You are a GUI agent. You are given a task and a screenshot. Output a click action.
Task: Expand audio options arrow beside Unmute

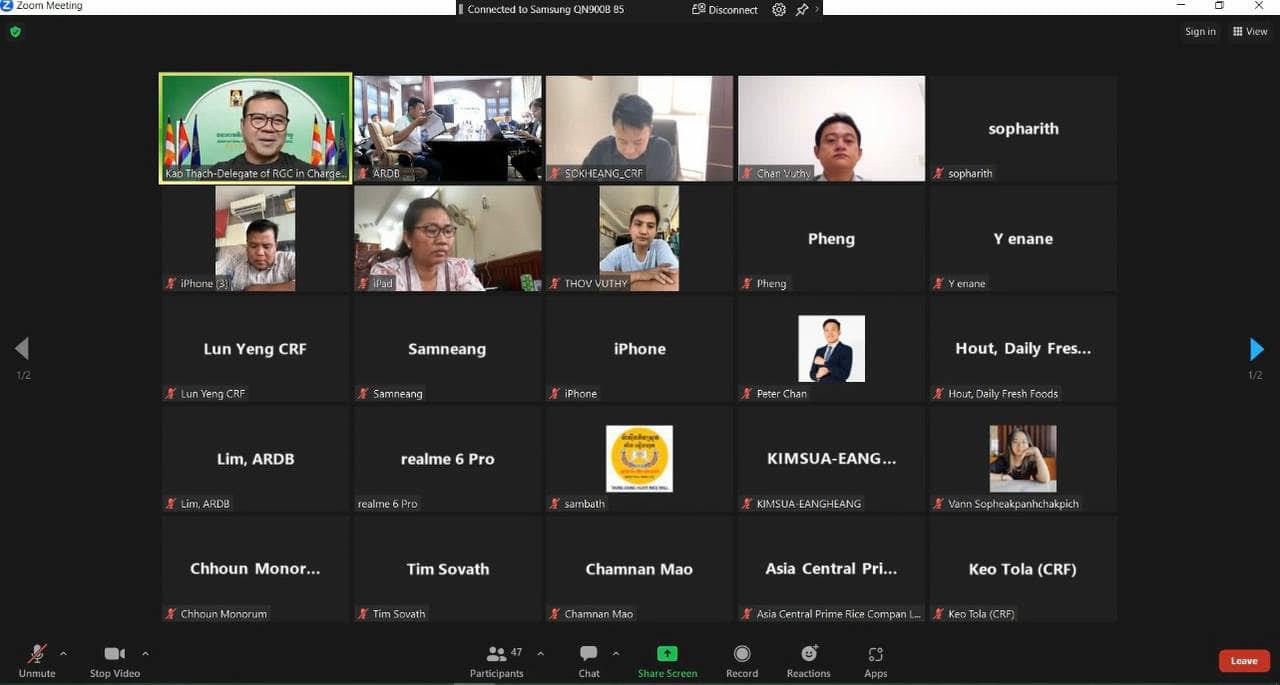(63, 654)
